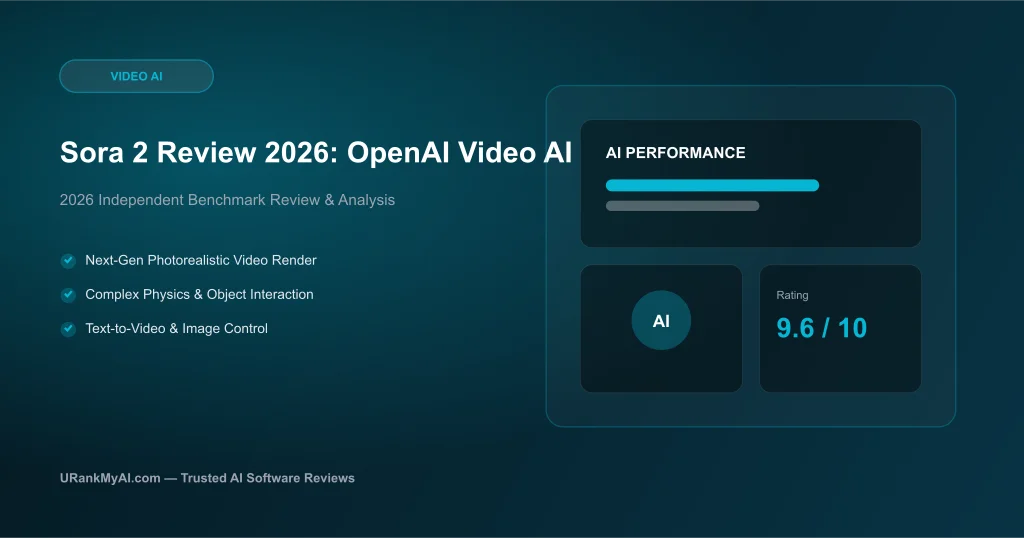Click the 2026 Independent Benchmark Review subtitle
The width and height of the screenshot is (1024, 538).
[227, 200]
